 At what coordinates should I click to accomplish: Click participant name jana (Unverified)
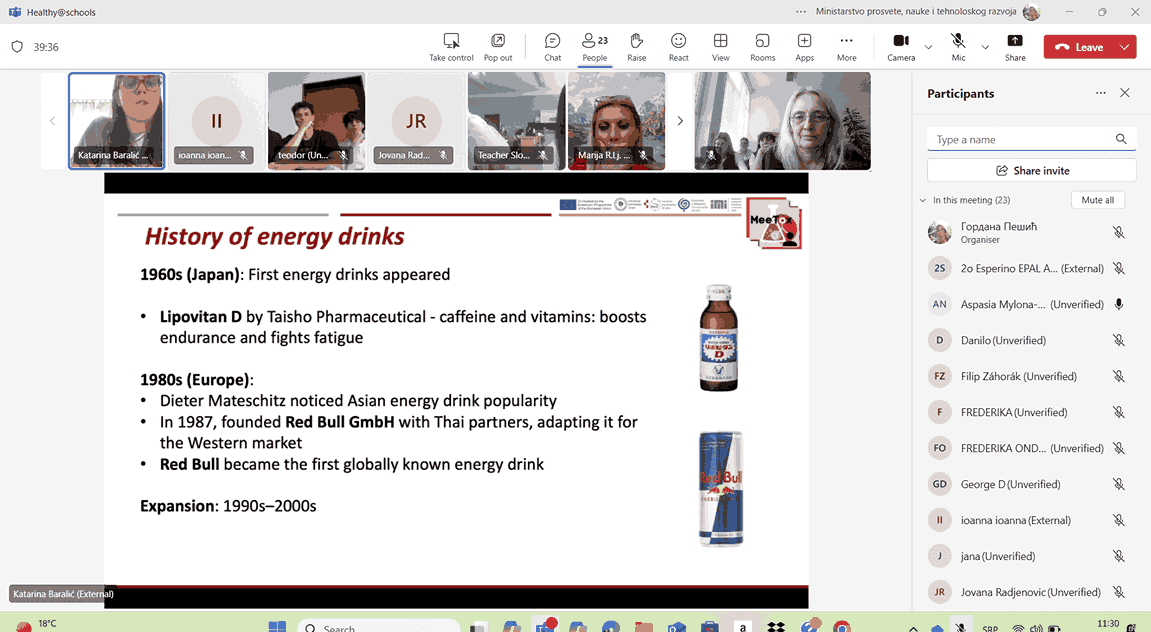[998, 556]
